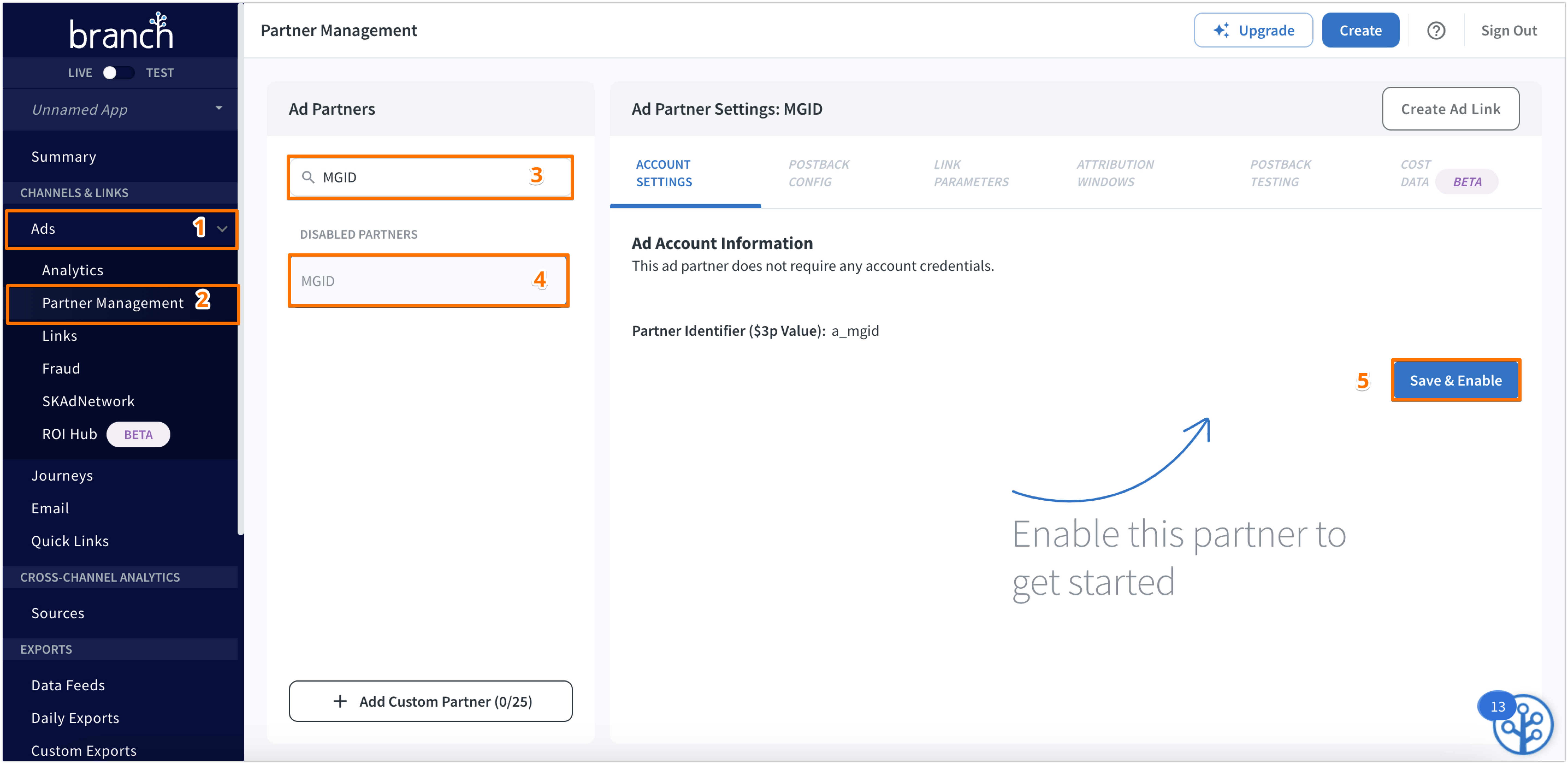Click the MGID search field
Viewport: 1568px width, 764px height.
(x=420, y=177)
